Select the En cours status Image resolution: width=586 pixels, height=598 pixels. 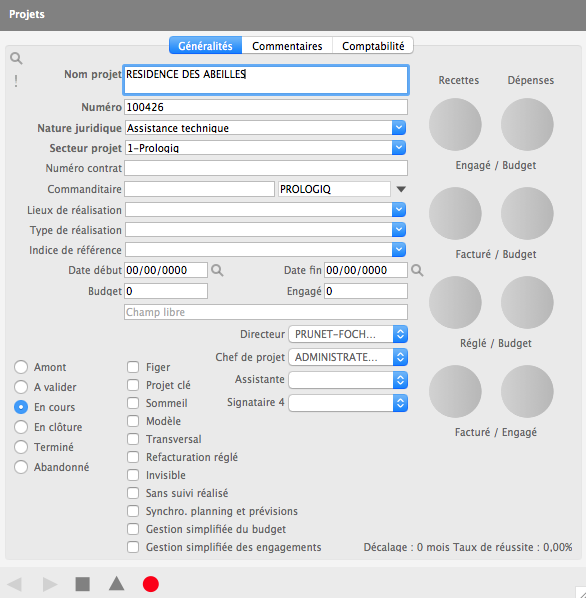tap(21, 407)
